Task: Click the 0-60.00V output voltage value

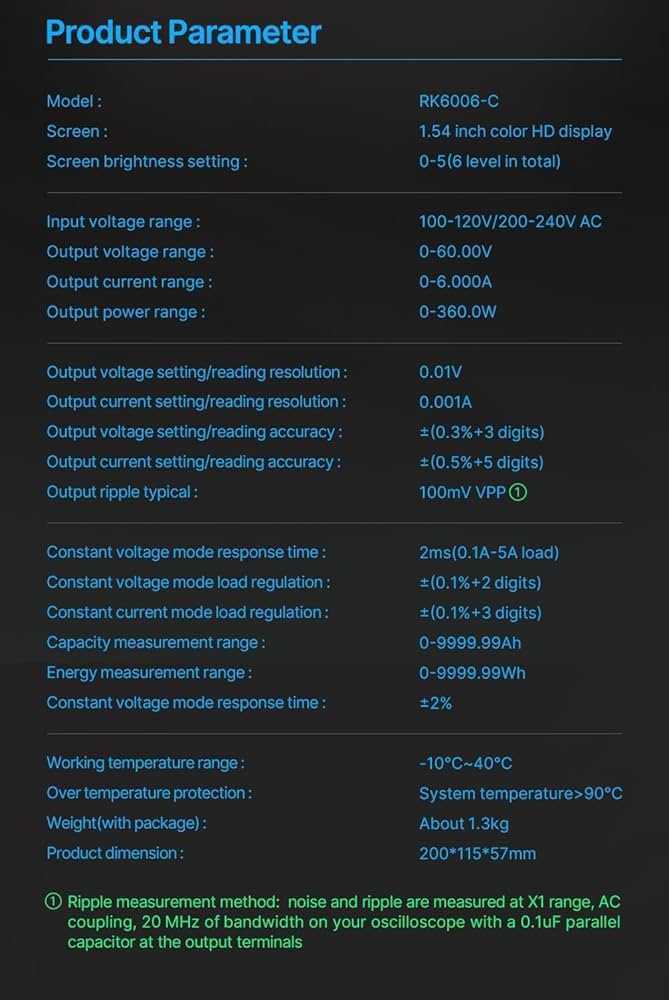Action: point(456,251)
